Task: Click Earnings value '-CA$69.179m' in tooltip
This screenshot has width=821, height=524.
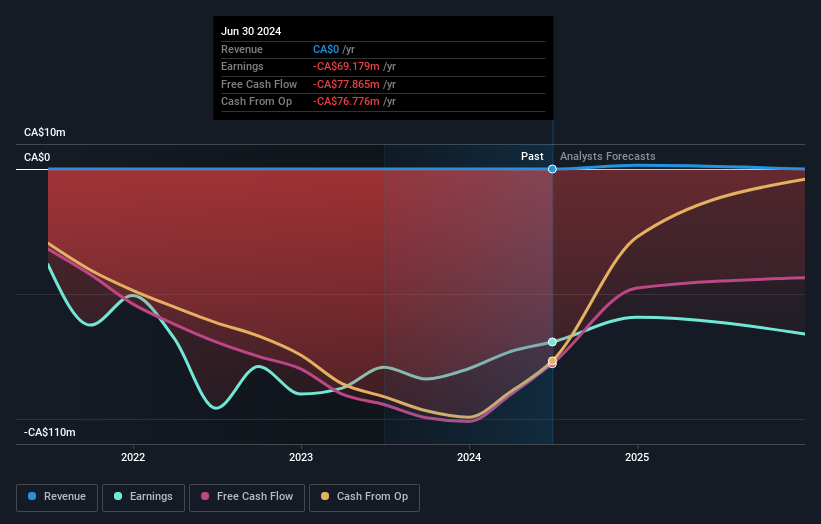Action: click(346, 66)
